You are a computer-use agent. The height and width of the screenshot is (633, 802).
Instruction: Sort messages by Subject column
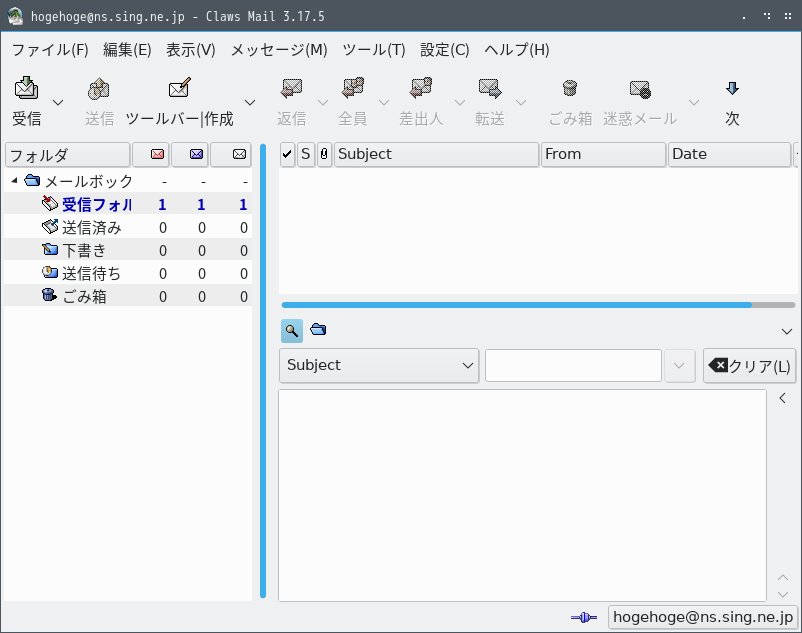coord(436,154)
